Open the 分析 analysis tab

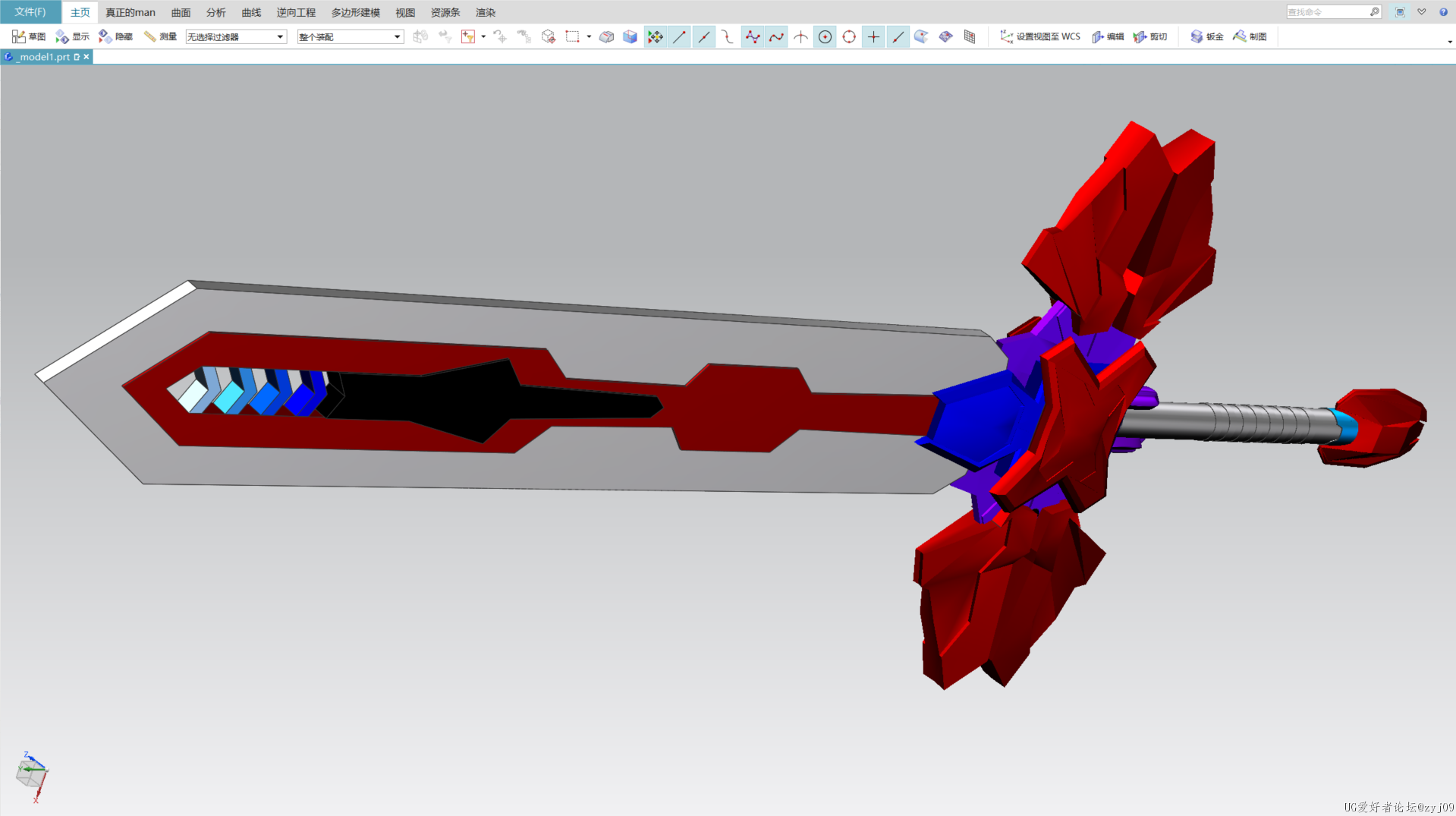point(216,12)
